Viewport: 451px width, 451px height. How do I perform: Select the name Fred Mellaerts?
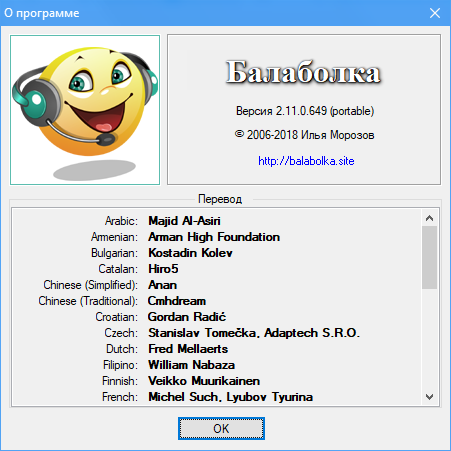pyautogui.click(x=188, y=349)
